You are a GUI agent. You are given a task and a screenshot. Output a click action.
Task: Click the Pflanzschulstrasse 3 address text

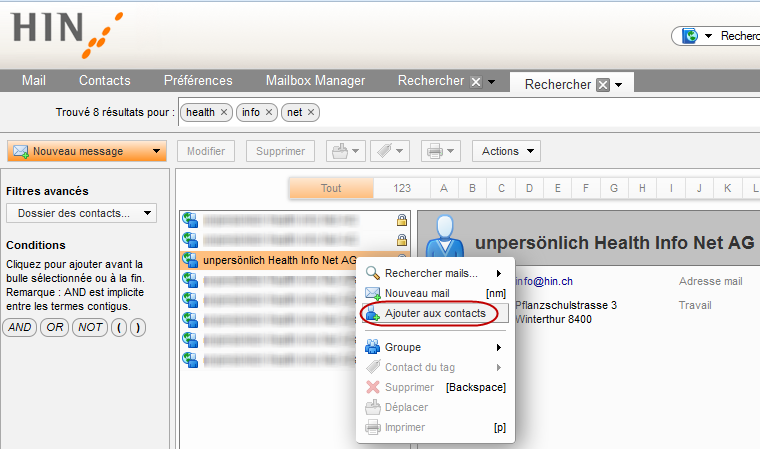566,305
